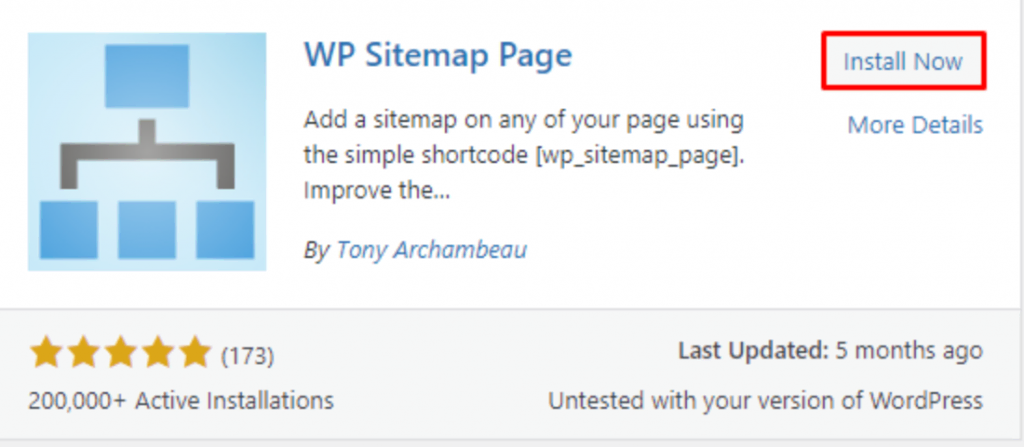Click bottom-right box of sitemap icon

225,229
